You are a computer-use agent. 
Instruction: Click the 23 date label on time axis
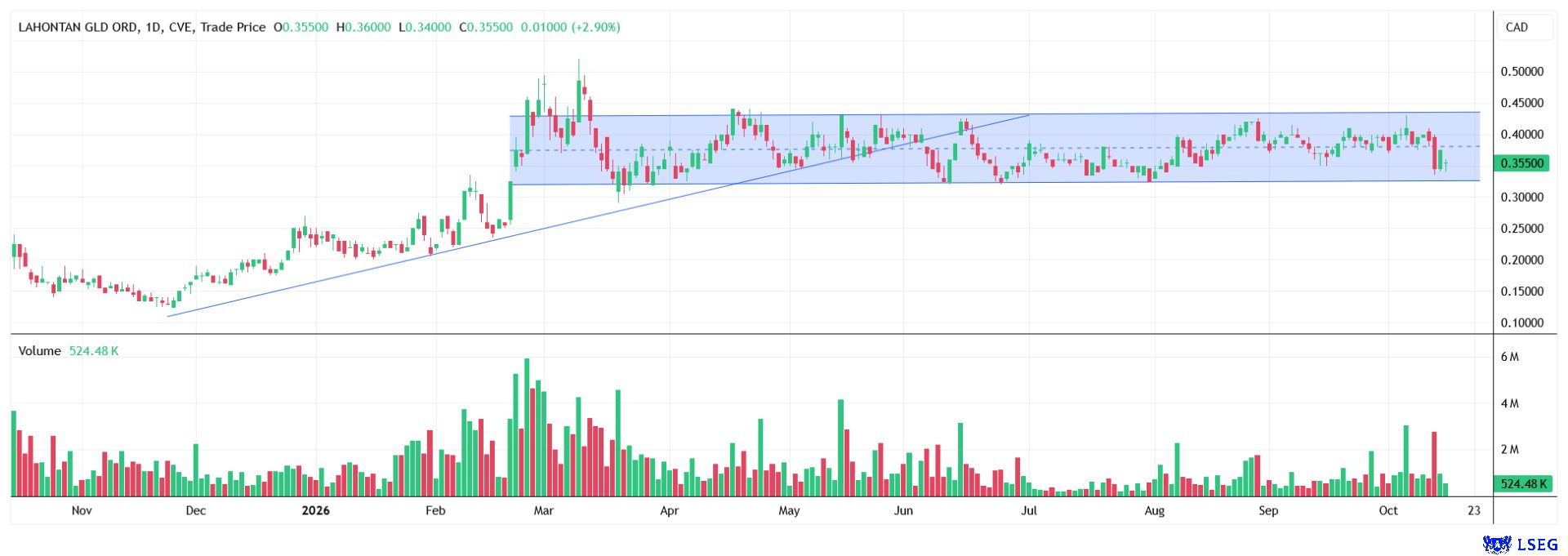coord(1473,511)
